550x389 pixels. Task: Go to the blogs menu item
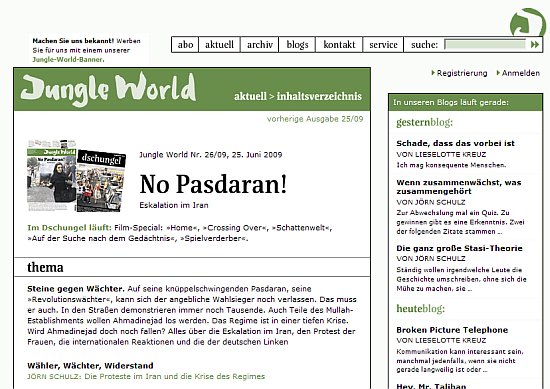(x=297, y=45)
